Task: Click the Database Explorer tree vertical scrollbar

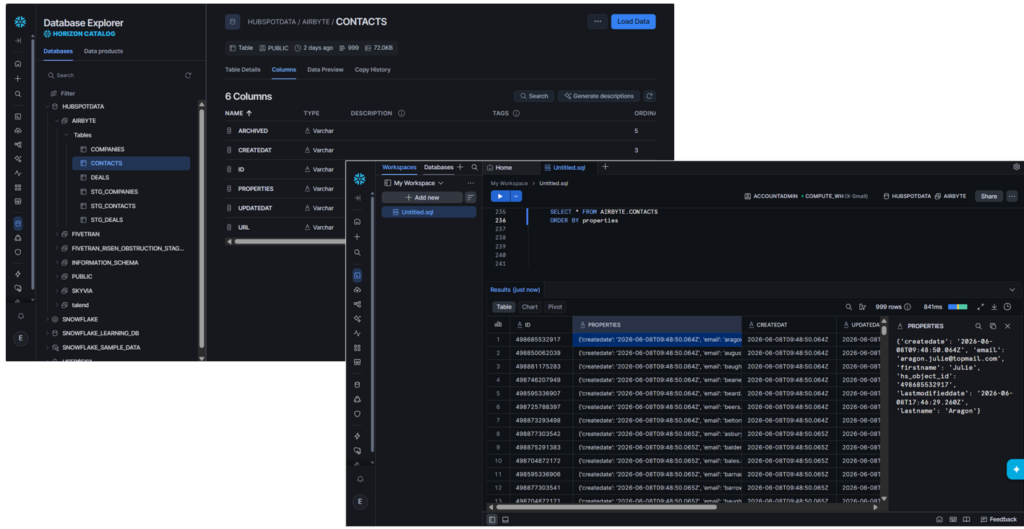Action: pyautogui.click(x=202, y=228)
